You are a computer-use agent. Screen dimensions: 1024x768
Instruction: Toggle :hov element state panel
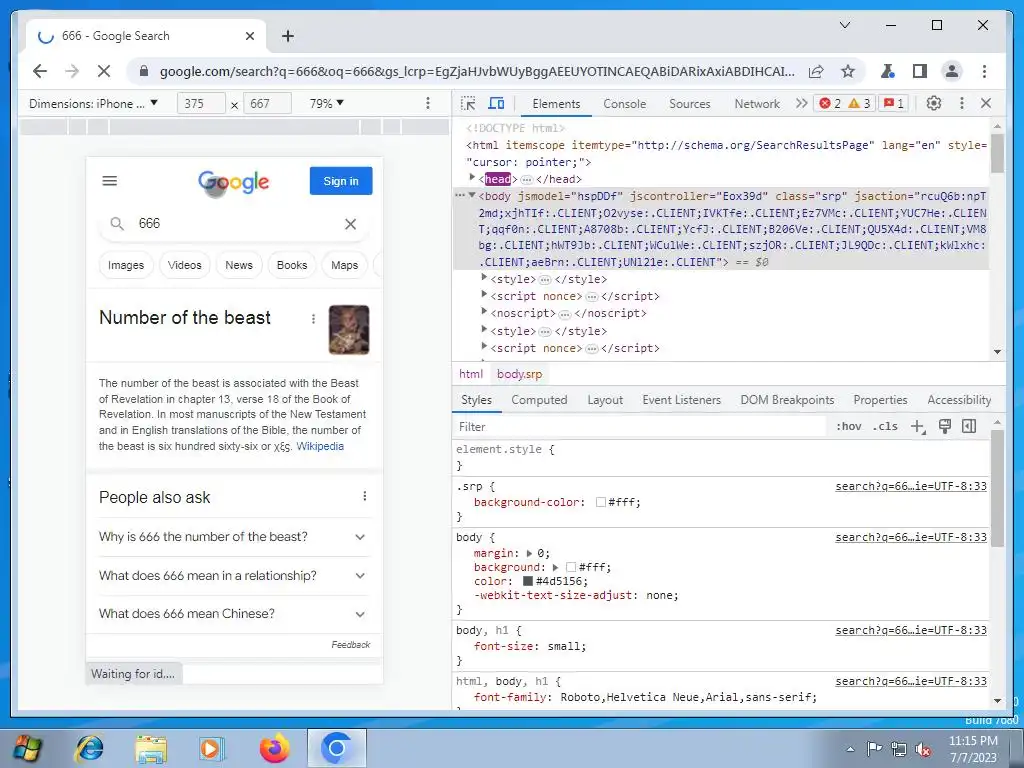(x=848, y=426)
